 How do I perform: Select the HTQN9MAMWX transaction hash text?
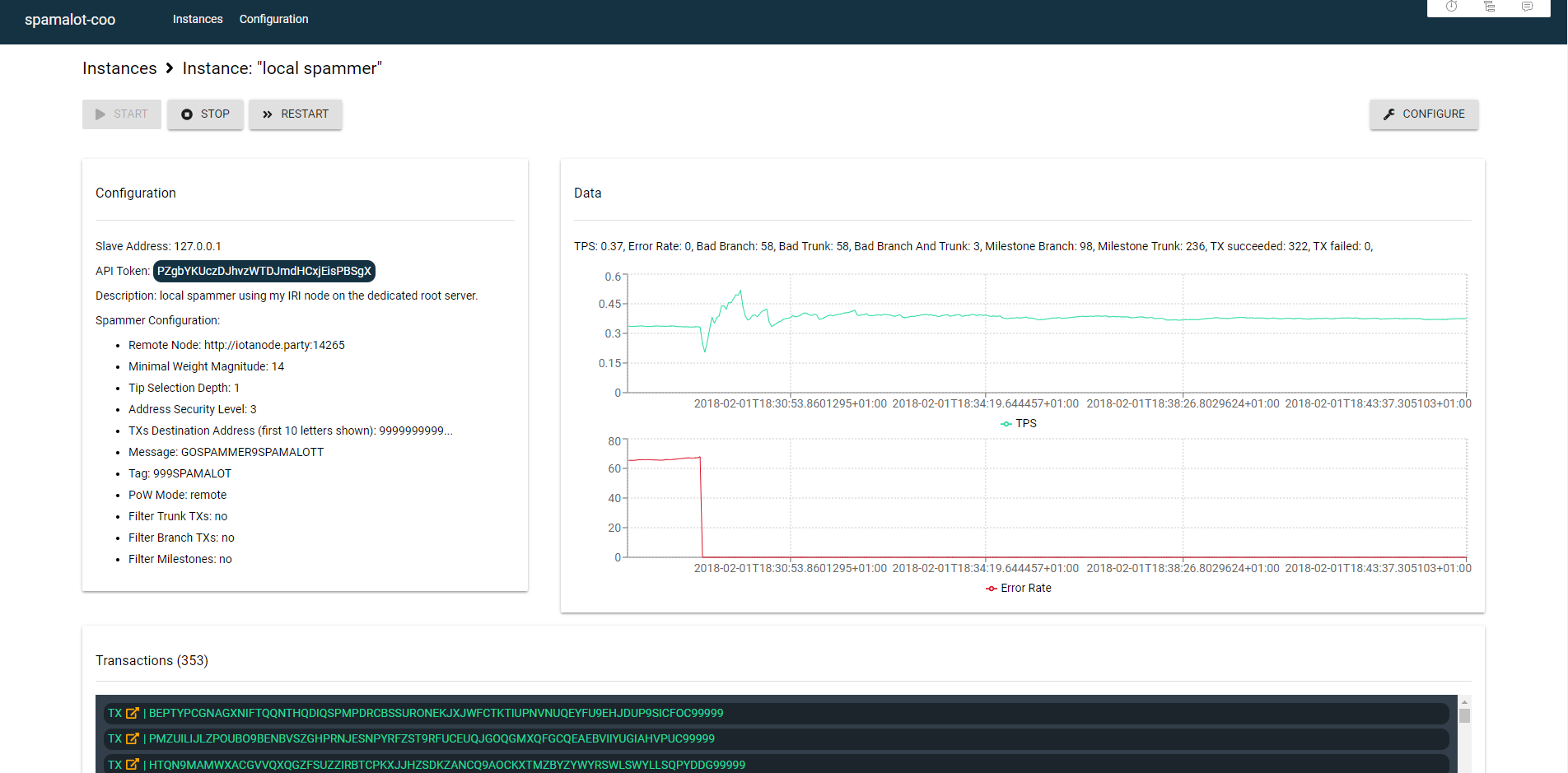pyautogui.click(x=447, y=765)
